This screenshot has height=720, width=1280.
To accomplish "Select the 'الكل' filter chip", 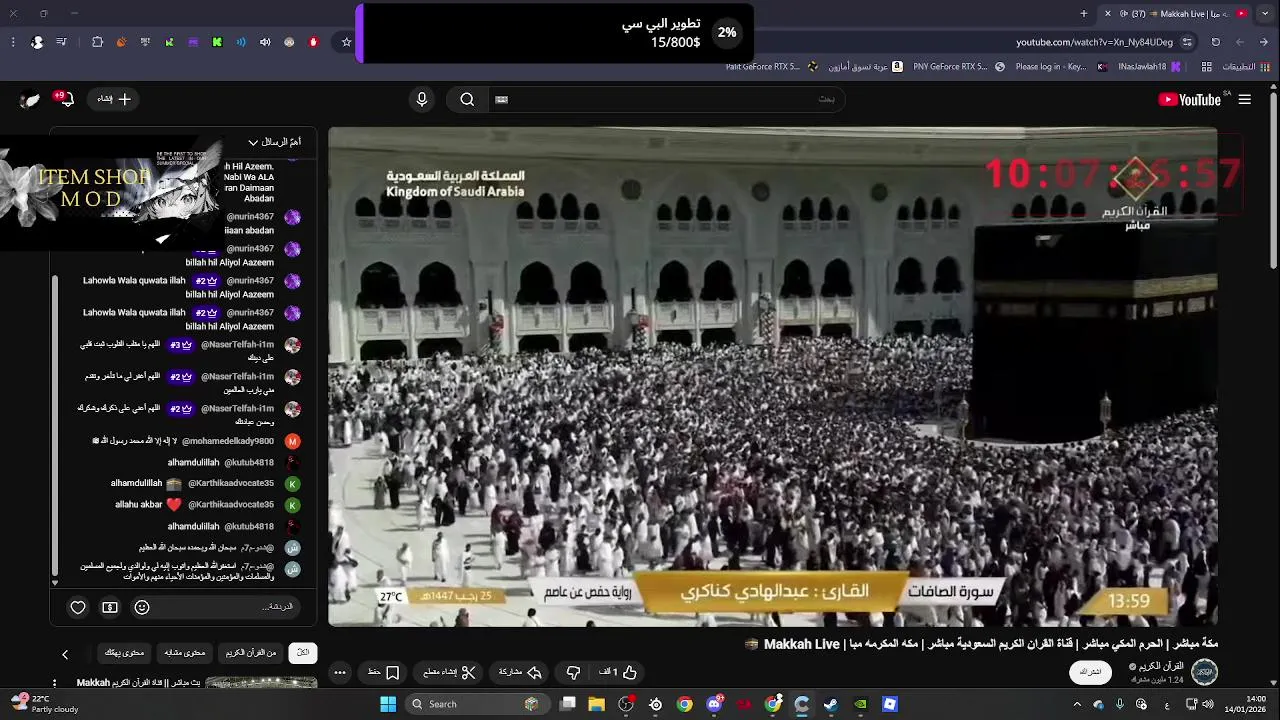I will point(303,653).
